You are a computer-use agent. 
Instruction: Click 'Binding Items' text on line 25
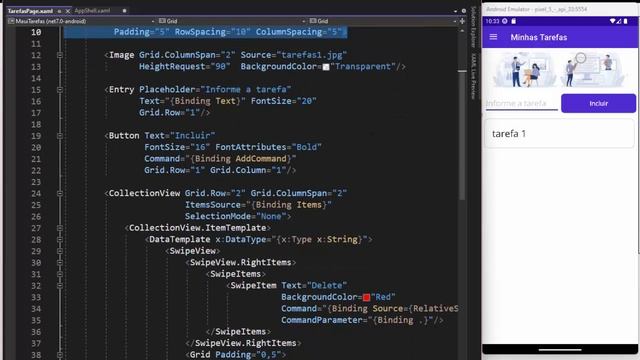(x=289, y=205)
